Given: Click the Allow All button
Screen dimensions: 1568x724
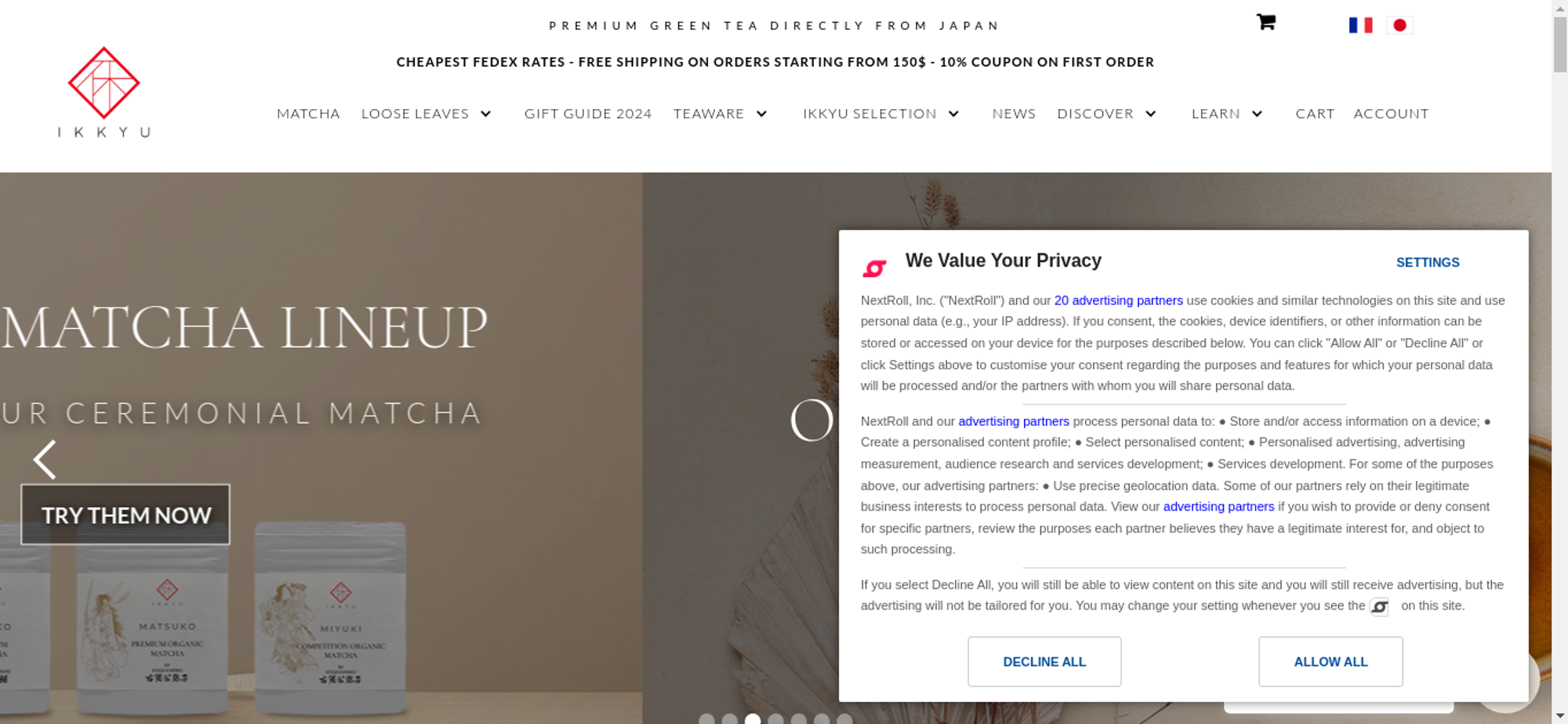Looking at the screenshot, I should 1330,662.
